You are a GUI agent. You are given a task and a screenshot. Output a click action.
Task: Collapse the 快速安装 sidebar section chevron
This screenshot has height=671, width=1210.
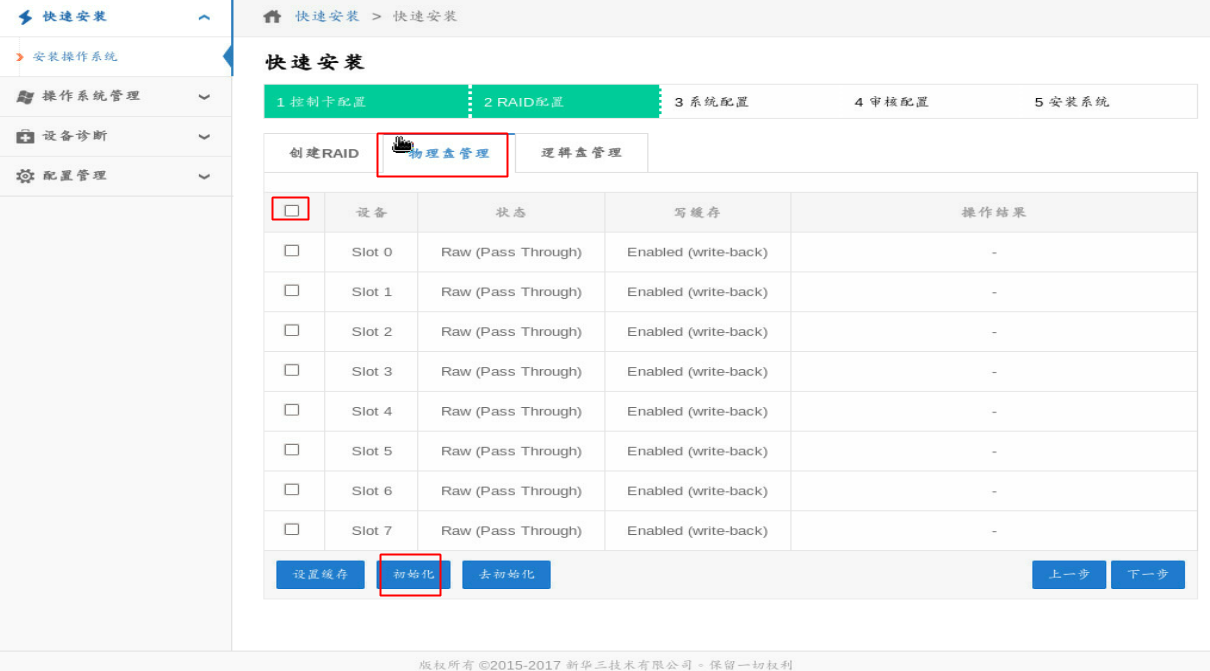(x=204, y=18)
